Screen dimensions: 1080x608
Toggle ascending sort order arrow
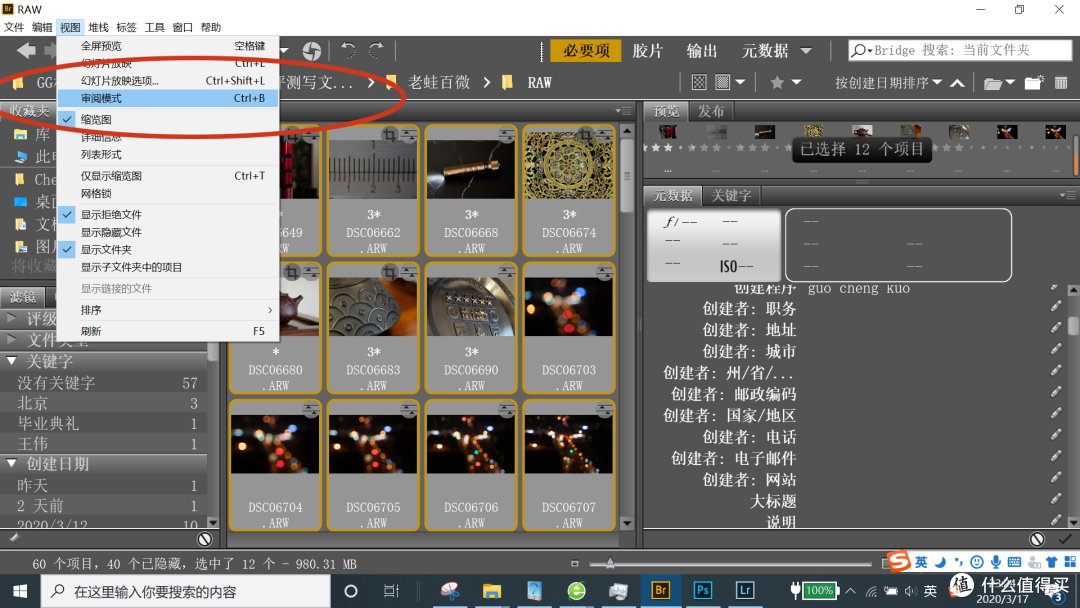[957, 83]
